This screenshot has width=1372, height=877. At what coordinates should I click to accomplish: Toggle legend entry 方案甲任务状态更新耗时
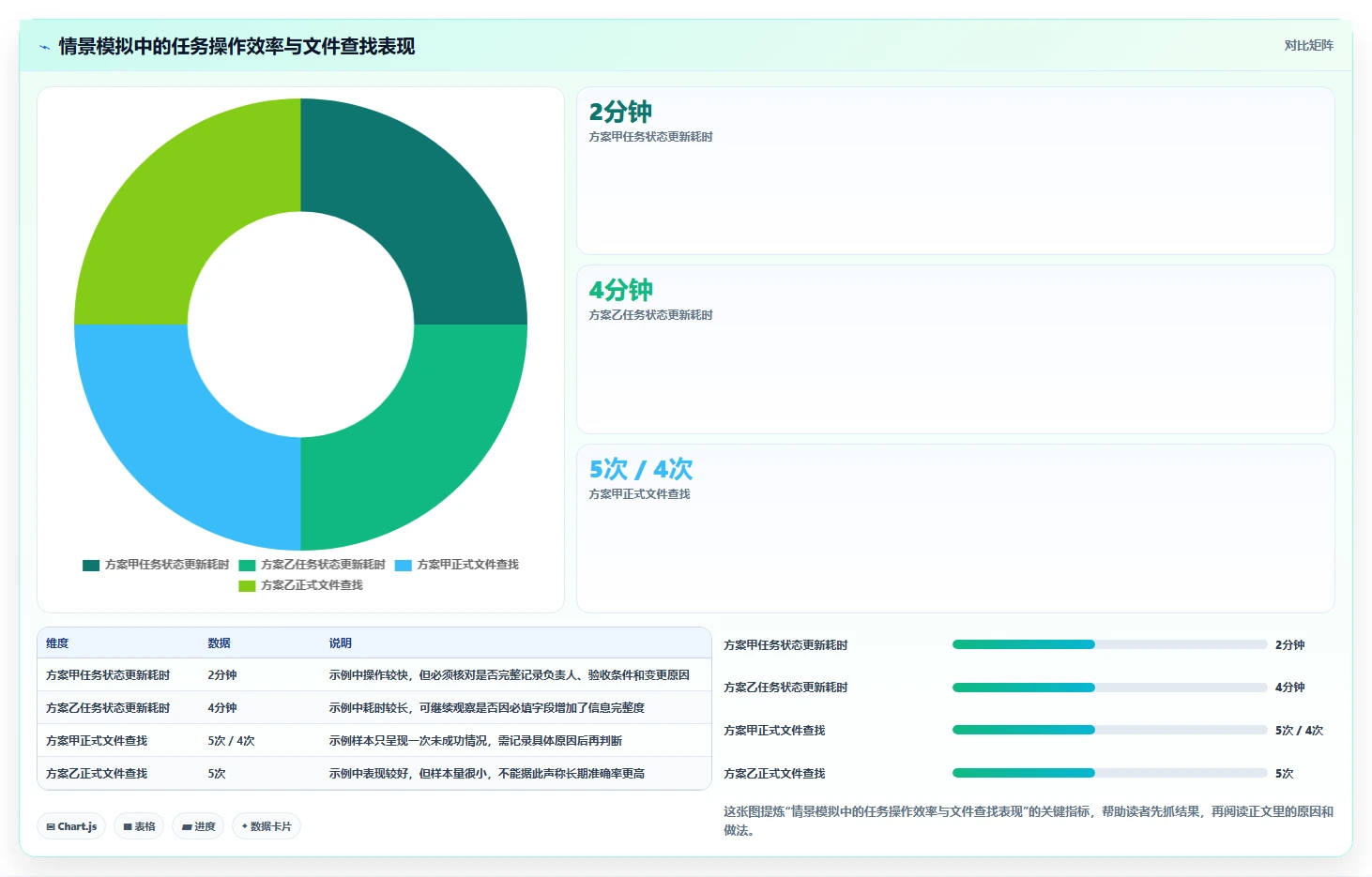[x=156, y=565]
